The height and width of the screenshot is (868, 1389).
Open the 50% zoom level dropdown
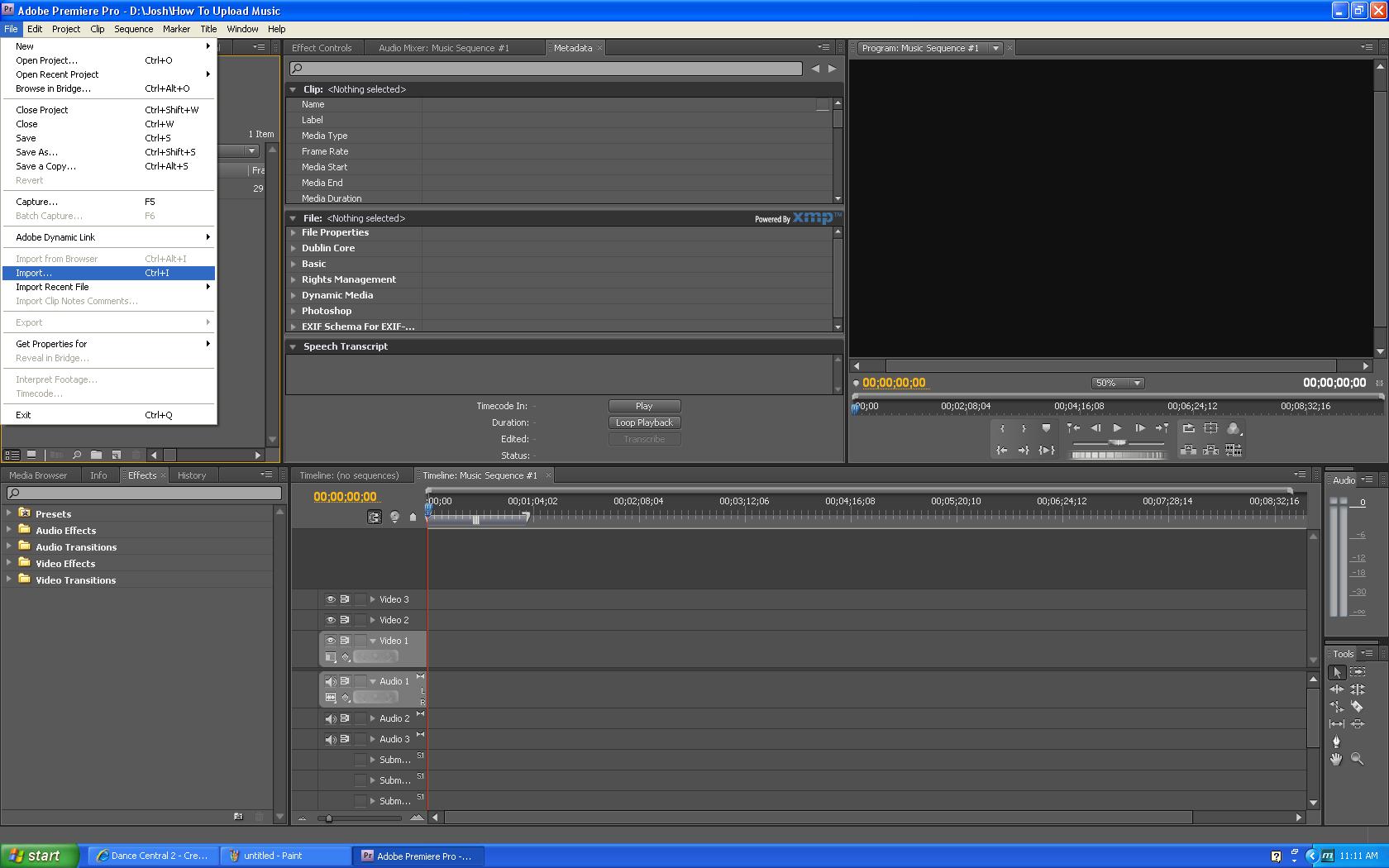coord(1118,383)
